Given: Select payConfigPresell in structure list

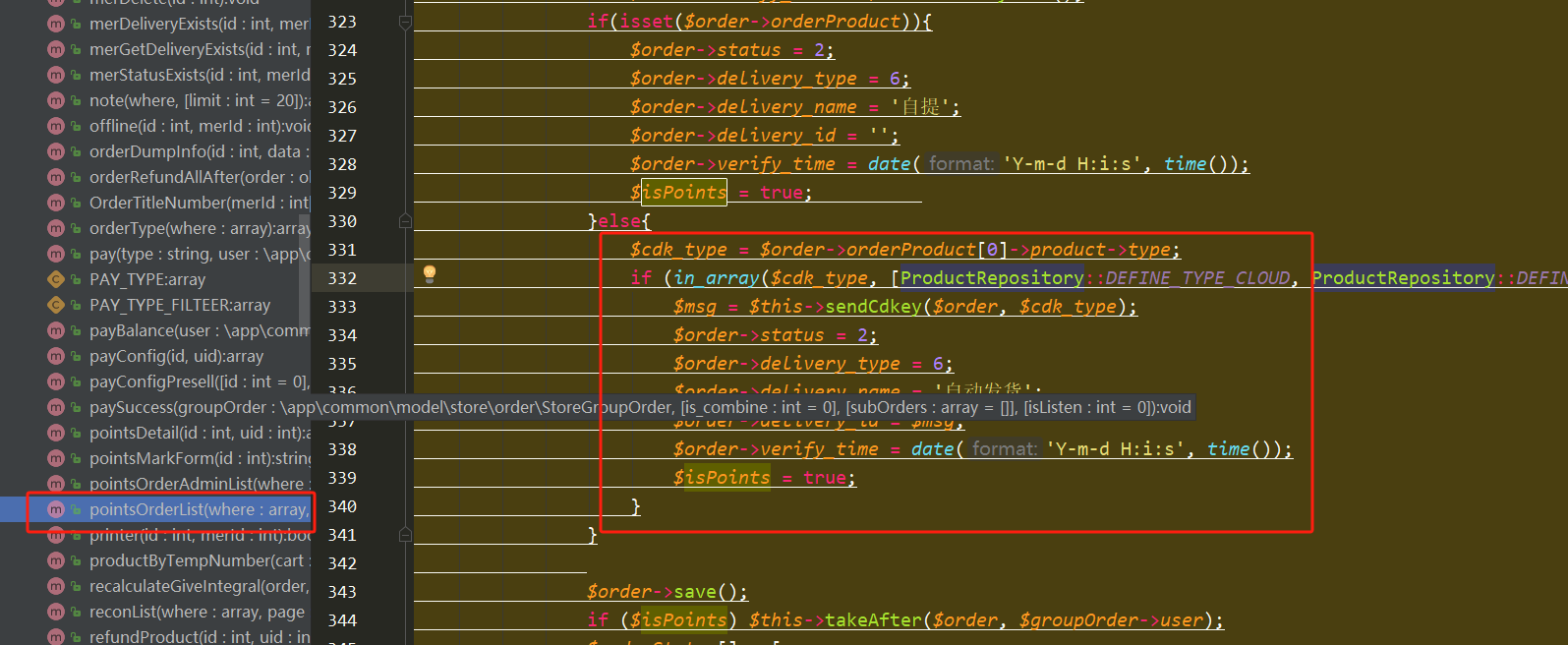Looking at the screenshot, I should tap(200, 381).
